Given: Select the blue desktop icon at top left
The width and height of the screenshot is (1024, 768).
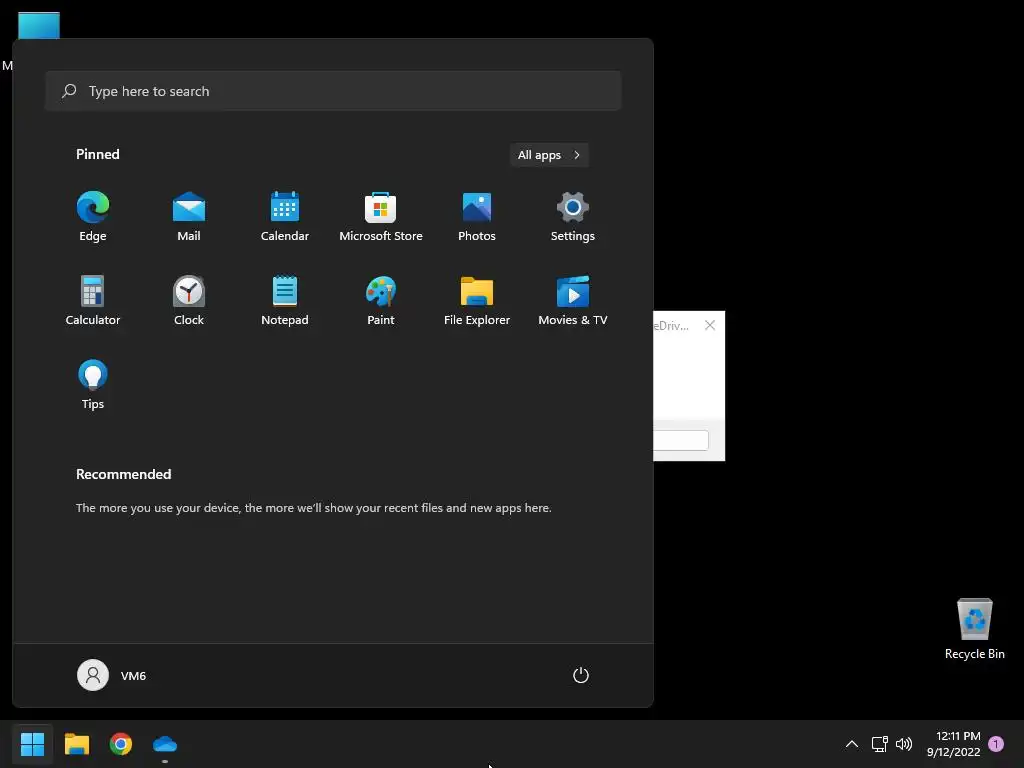Looking at the screenshot, I should 39,25.
